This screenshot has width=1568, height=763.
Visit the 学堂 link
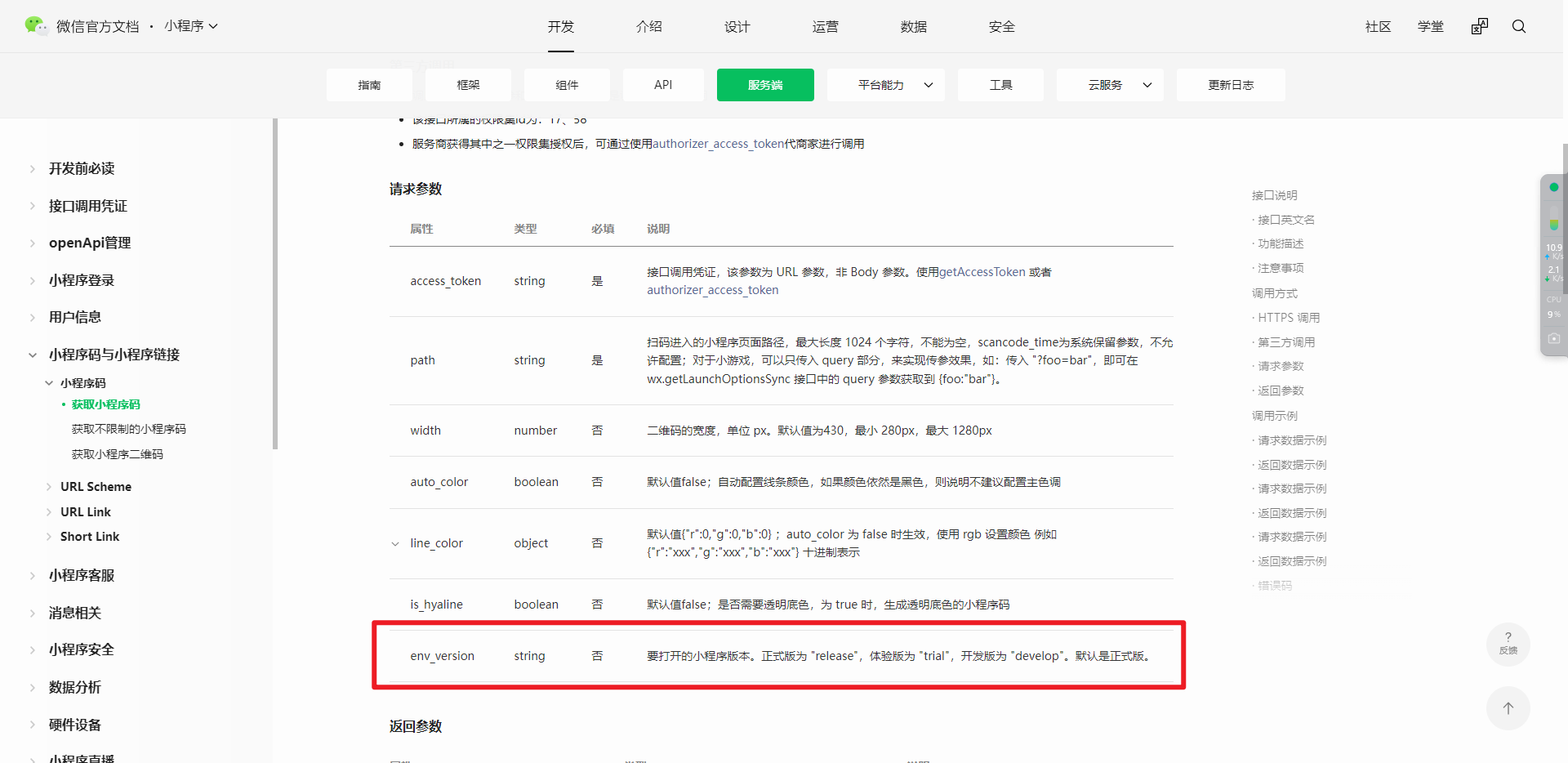pyautogui.click(x=1431, y=27)
